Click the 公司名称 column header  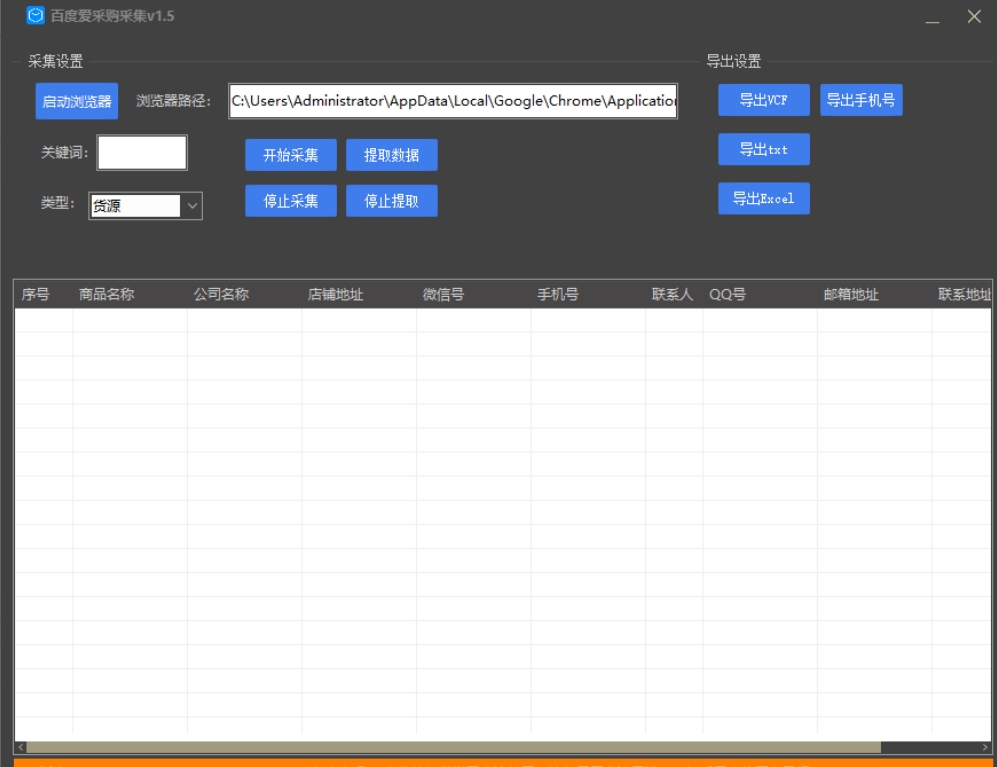click(x=221, y=295)
